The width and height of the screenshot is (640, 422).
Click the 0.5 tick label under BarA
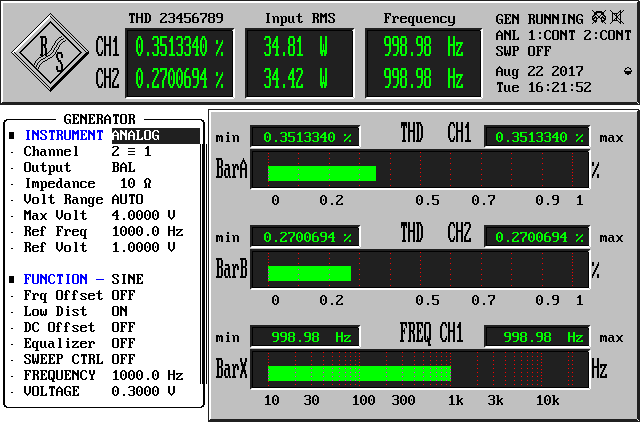pos(427,200)
